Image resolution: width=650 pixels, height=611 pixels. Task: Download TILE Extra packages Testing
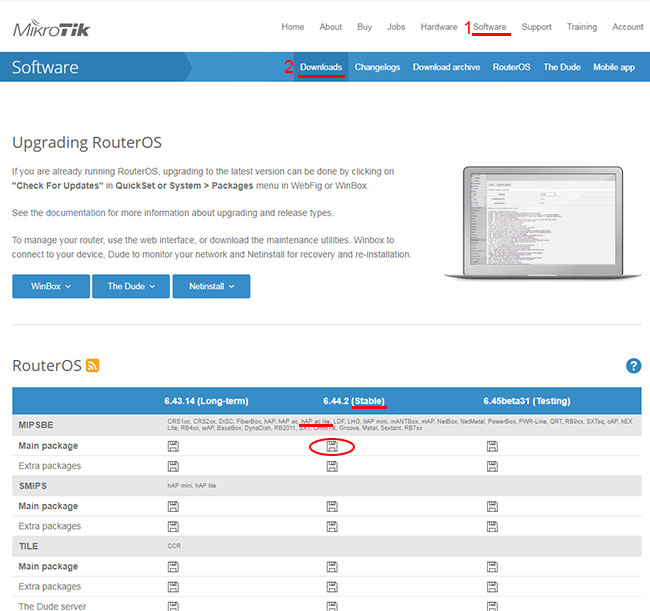(492, 587)
